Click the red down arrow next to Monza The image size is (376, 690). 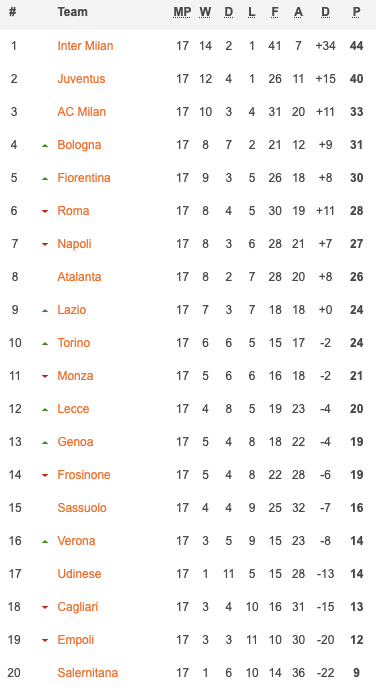coord(45,376)
